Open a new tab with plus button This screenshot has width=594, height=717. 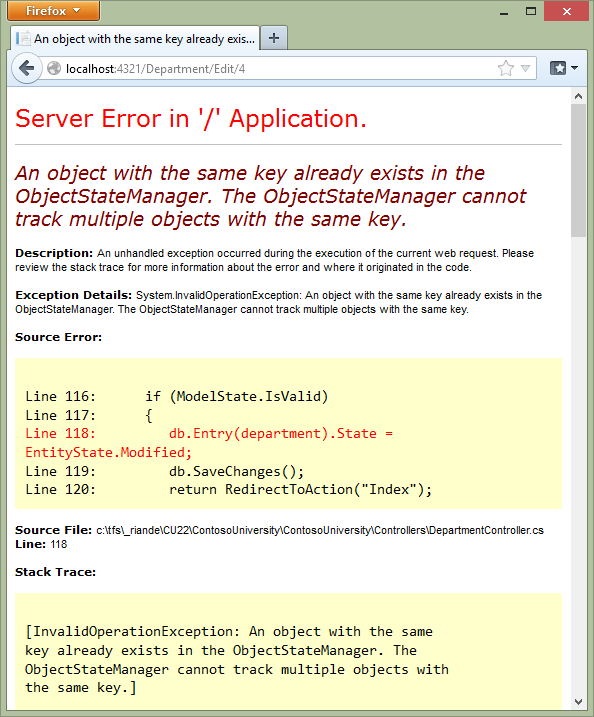274,38
